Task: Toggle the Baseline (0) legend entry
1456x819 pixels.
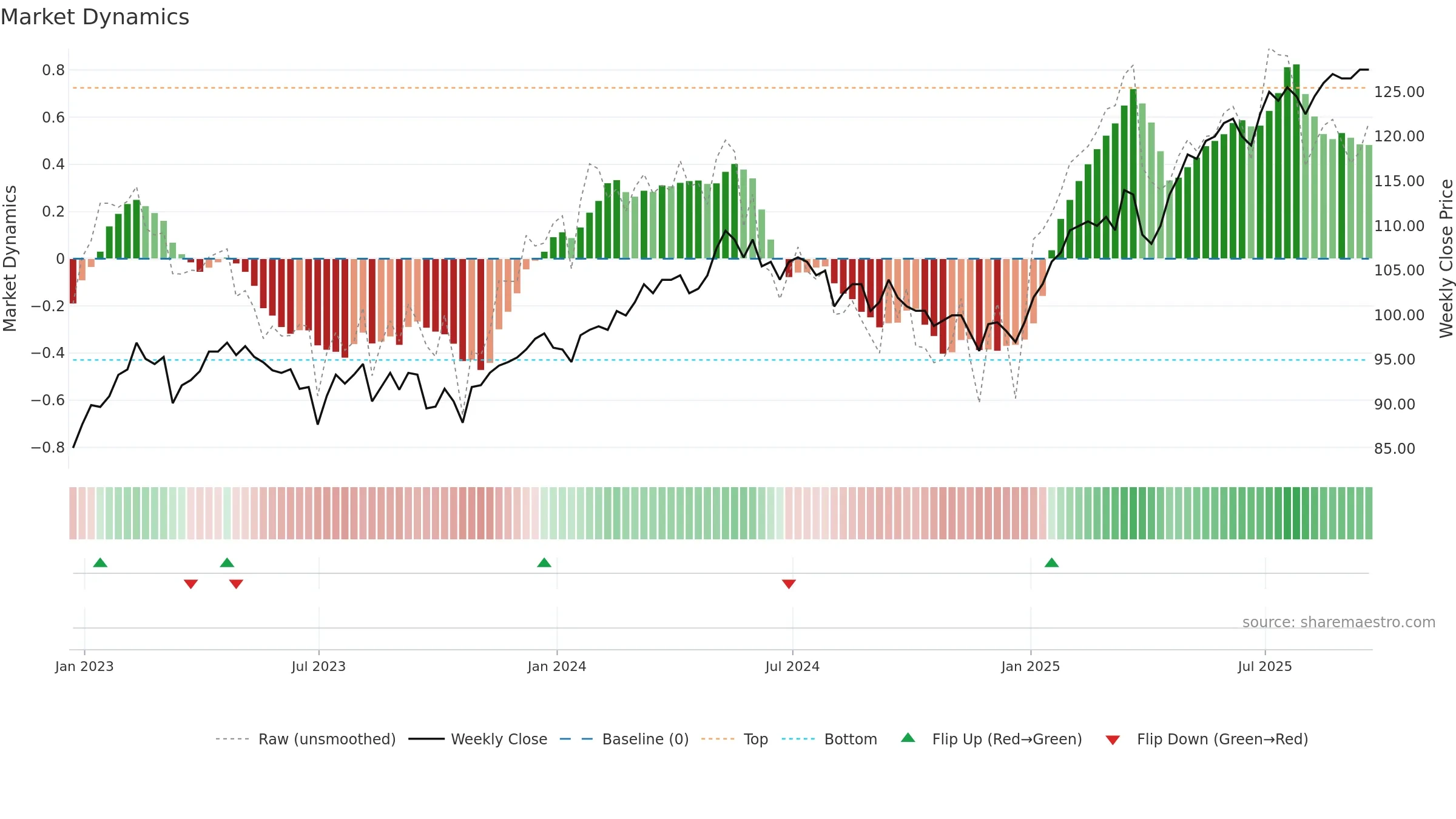Action: (624, 739)
